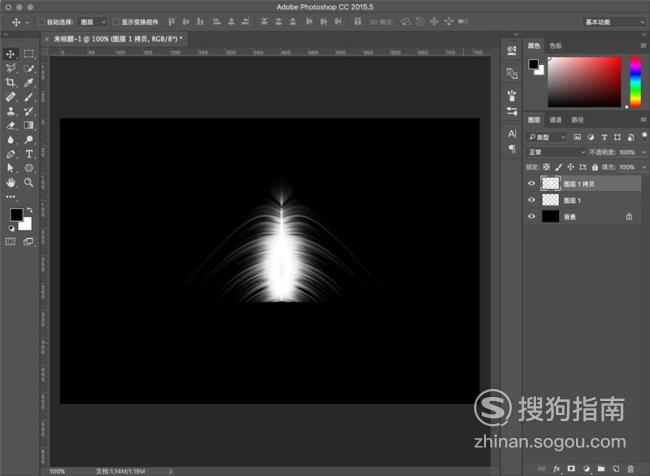Toggle lock position
This screenshot has height=476, width=650.
tap(571, 167)
